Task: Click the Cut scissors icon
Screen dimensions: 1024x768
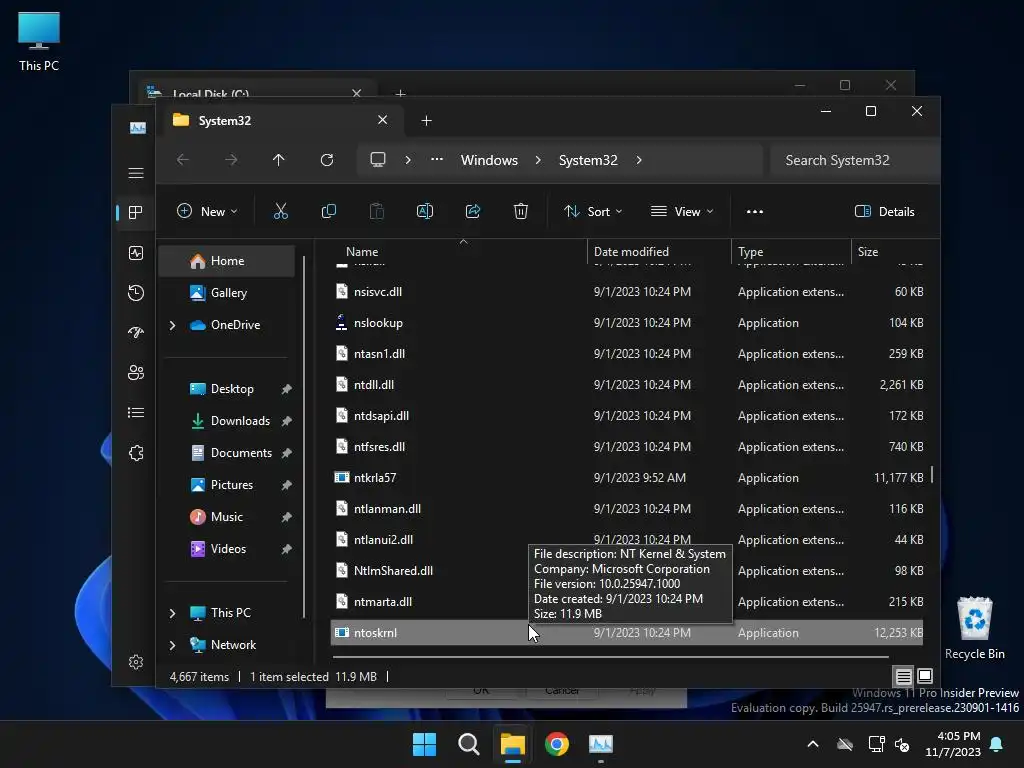Action: [281, 211]
